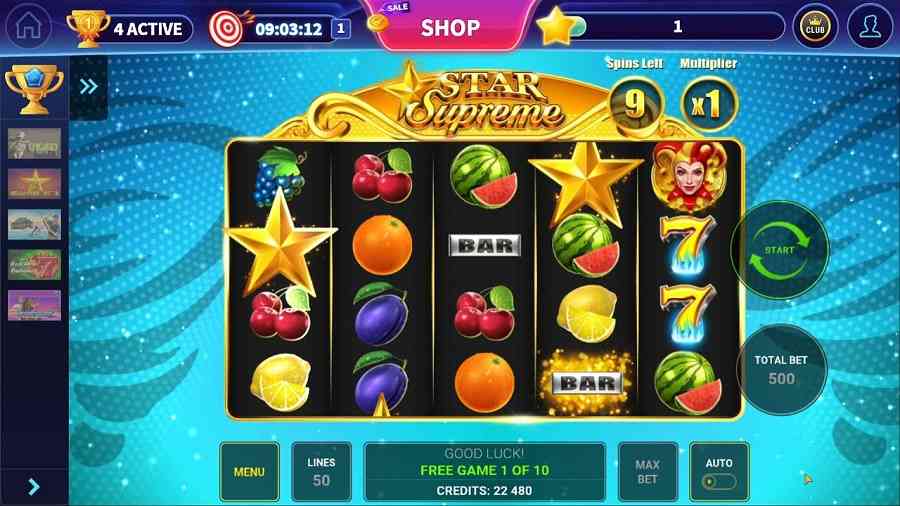Select the red star game thumbnail
The image size is (900, 506).
[34, 184]
